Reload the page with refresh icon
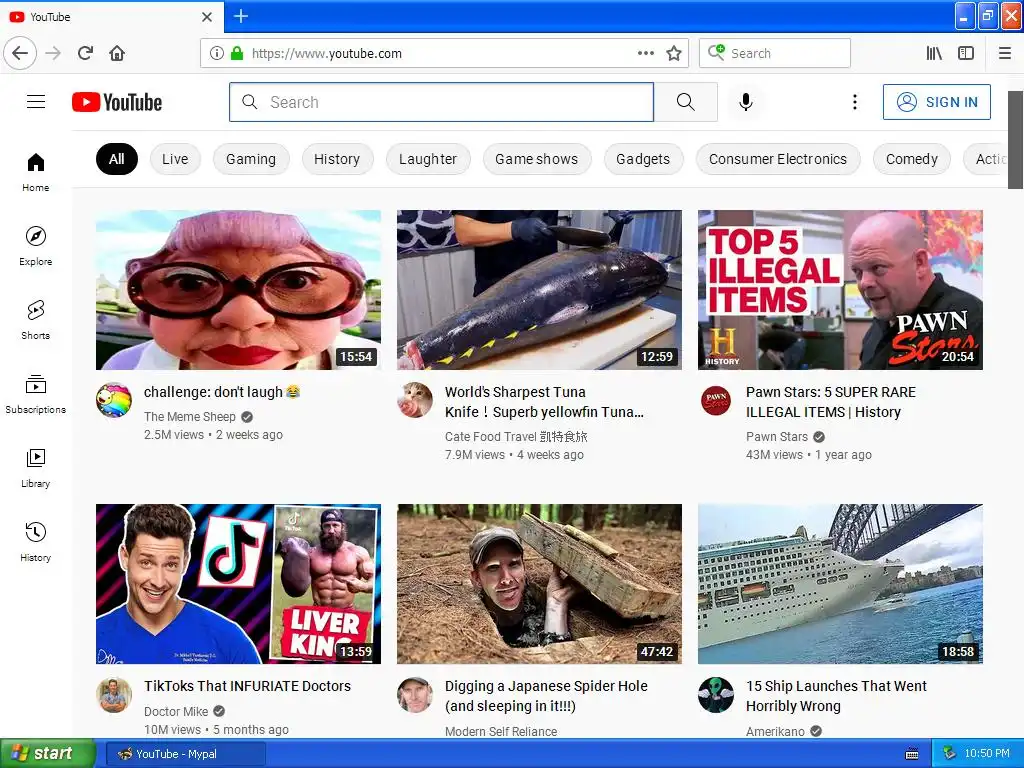Image resolution: width=1024 pixels, height=768 pixels. [x=86, y=53]
